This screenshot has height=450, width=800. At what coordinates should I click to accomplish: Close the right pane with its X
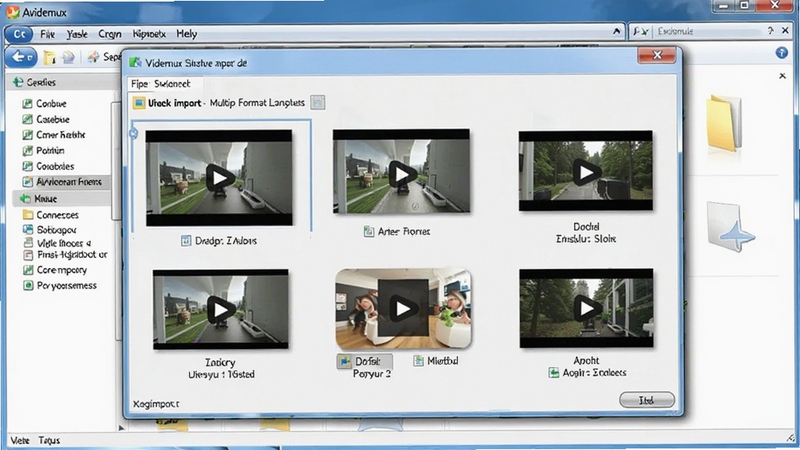tap(782, 76)
